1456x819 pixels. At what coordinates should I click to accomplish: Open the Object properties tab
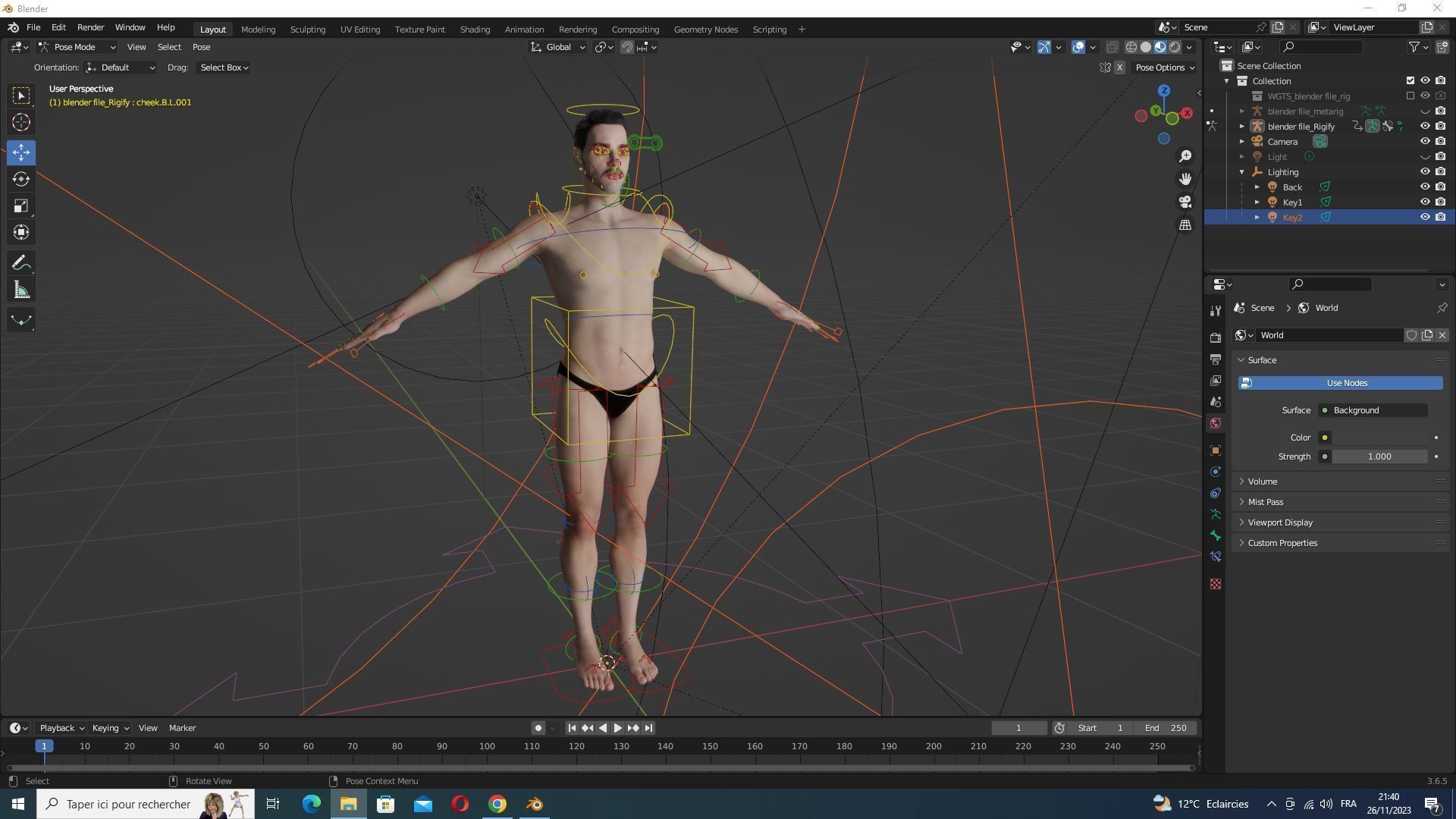(x=1216, y=450)
